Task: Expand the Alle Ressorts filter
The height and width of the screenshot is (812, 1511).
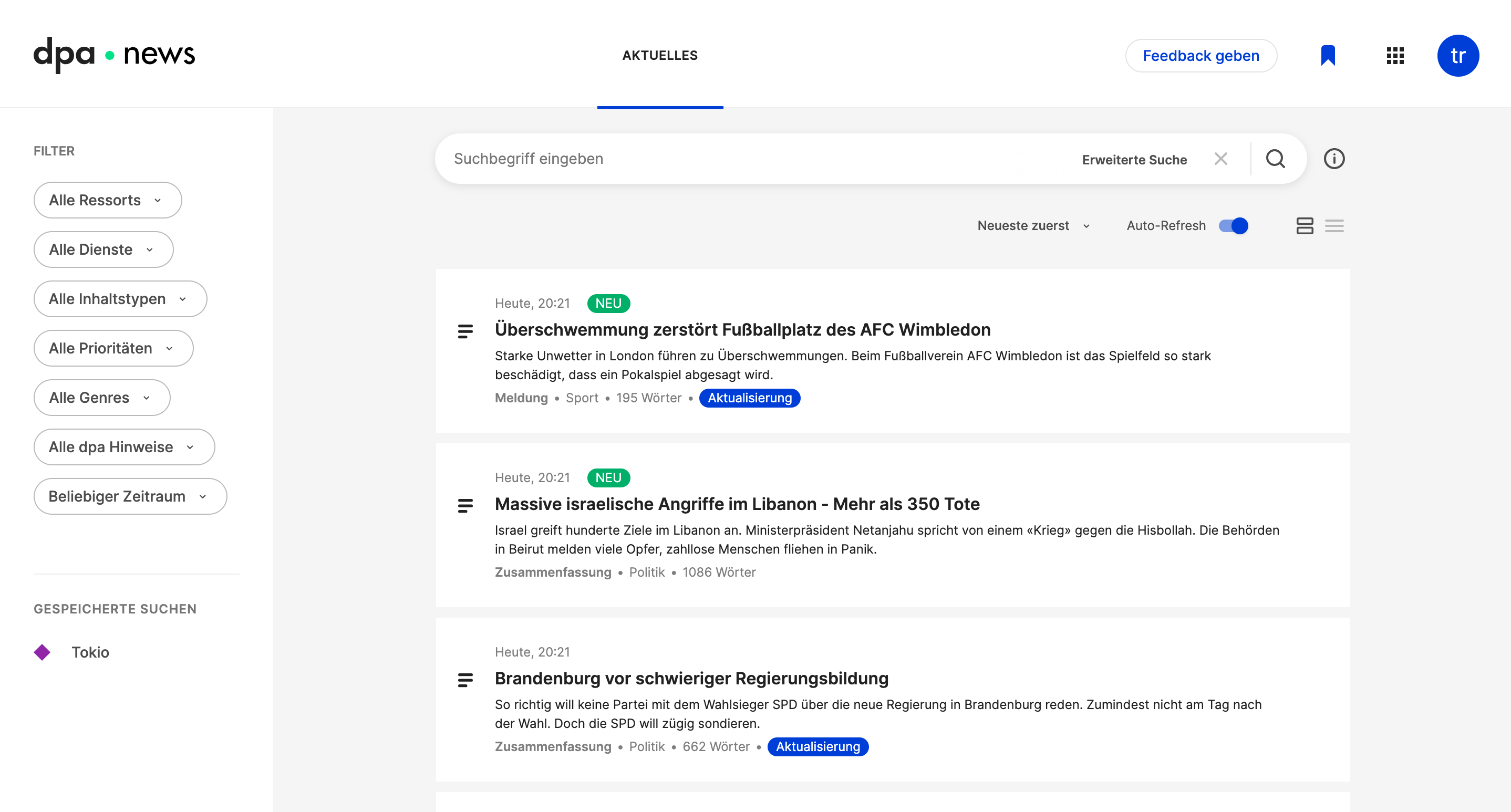Action: pyautogui.click(x=108, y=200)
